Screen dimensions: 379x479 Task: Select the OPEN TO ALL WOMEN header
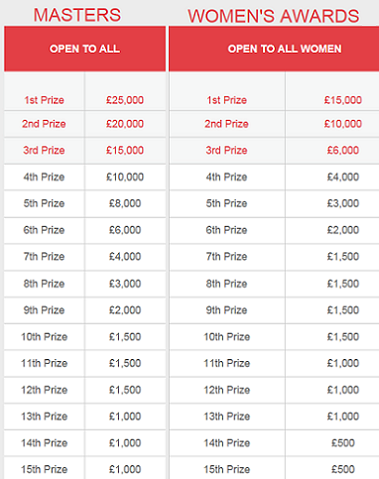click(274, 49)
